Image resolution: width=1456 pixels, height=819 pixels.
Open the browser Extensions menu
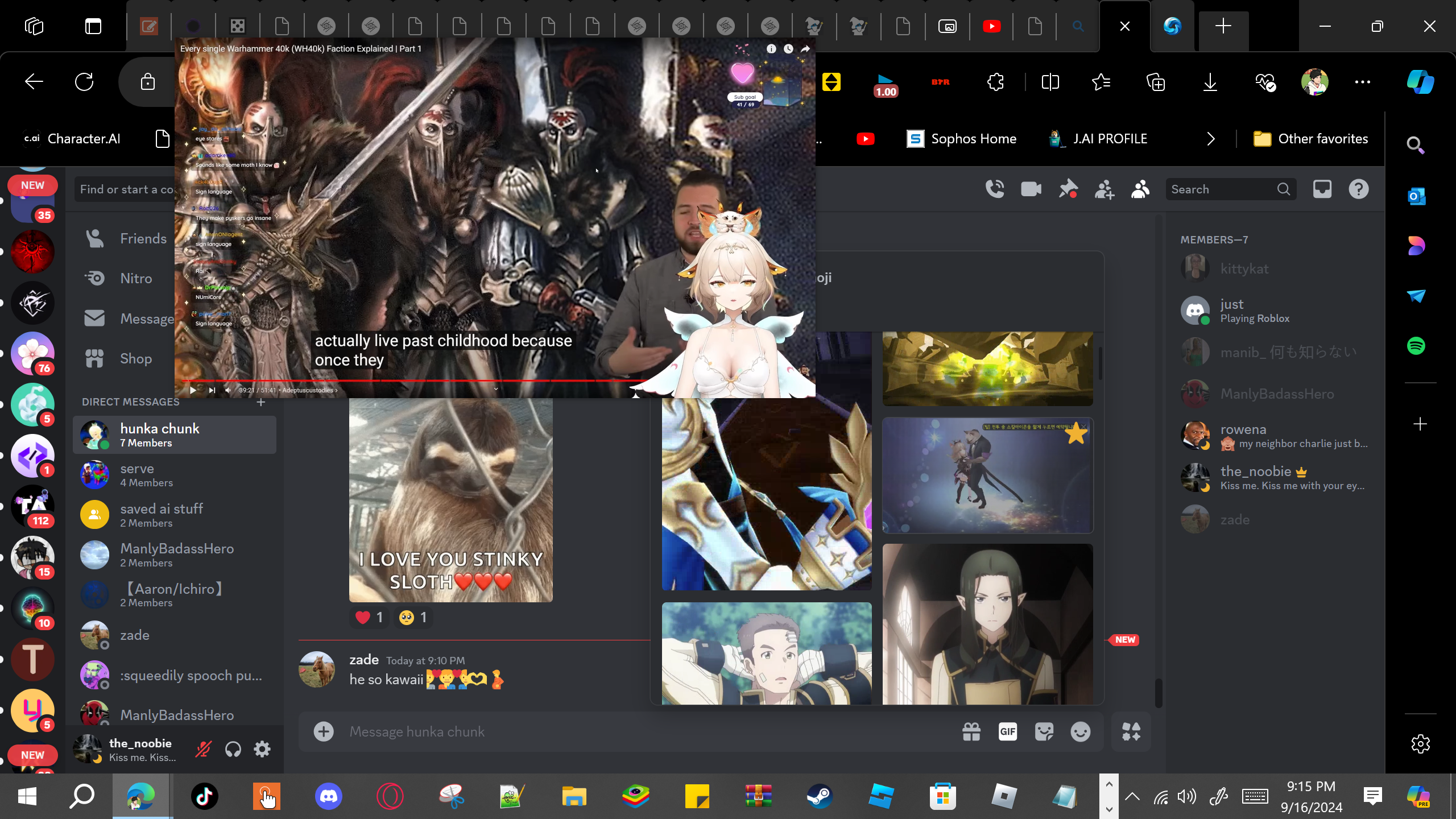click(996, 82)
